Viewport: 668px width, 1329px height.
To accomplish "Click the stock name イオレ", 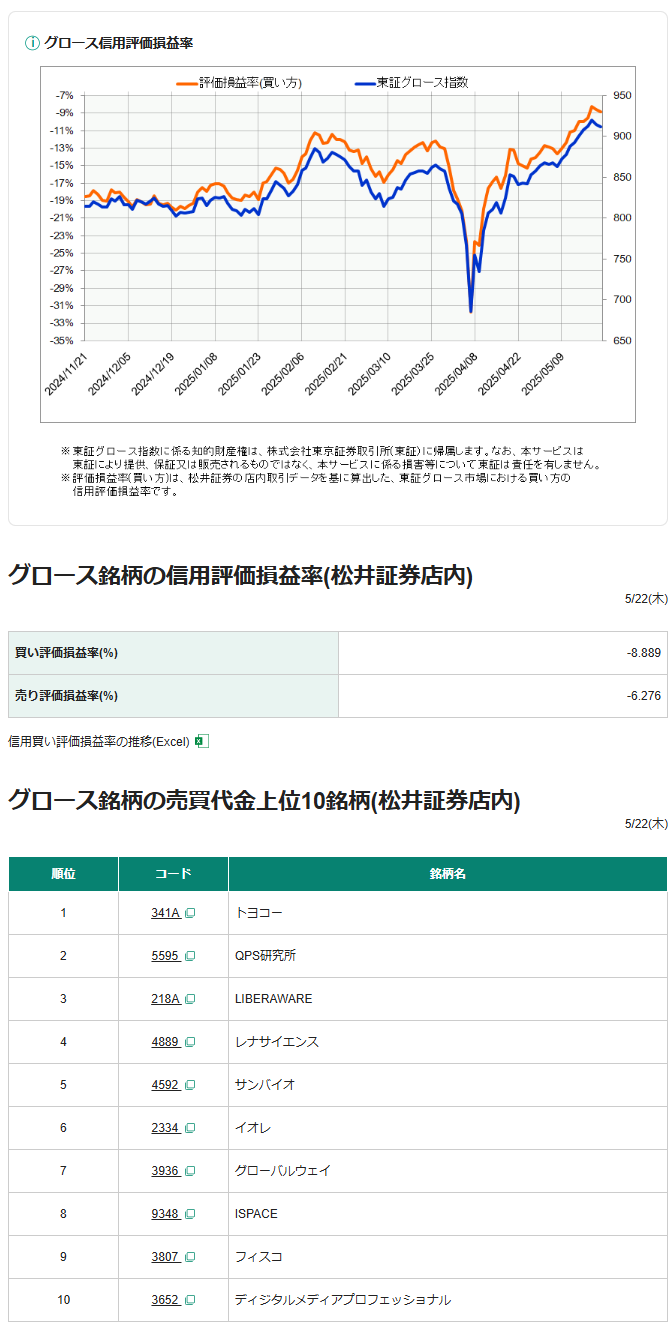I will (253, 1128).
